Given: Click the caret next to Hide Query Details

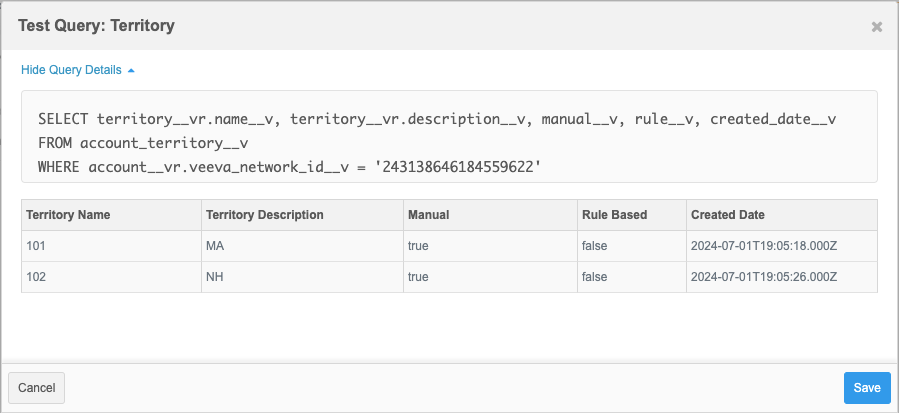Looking at the screenshot, I should (131, 70).
